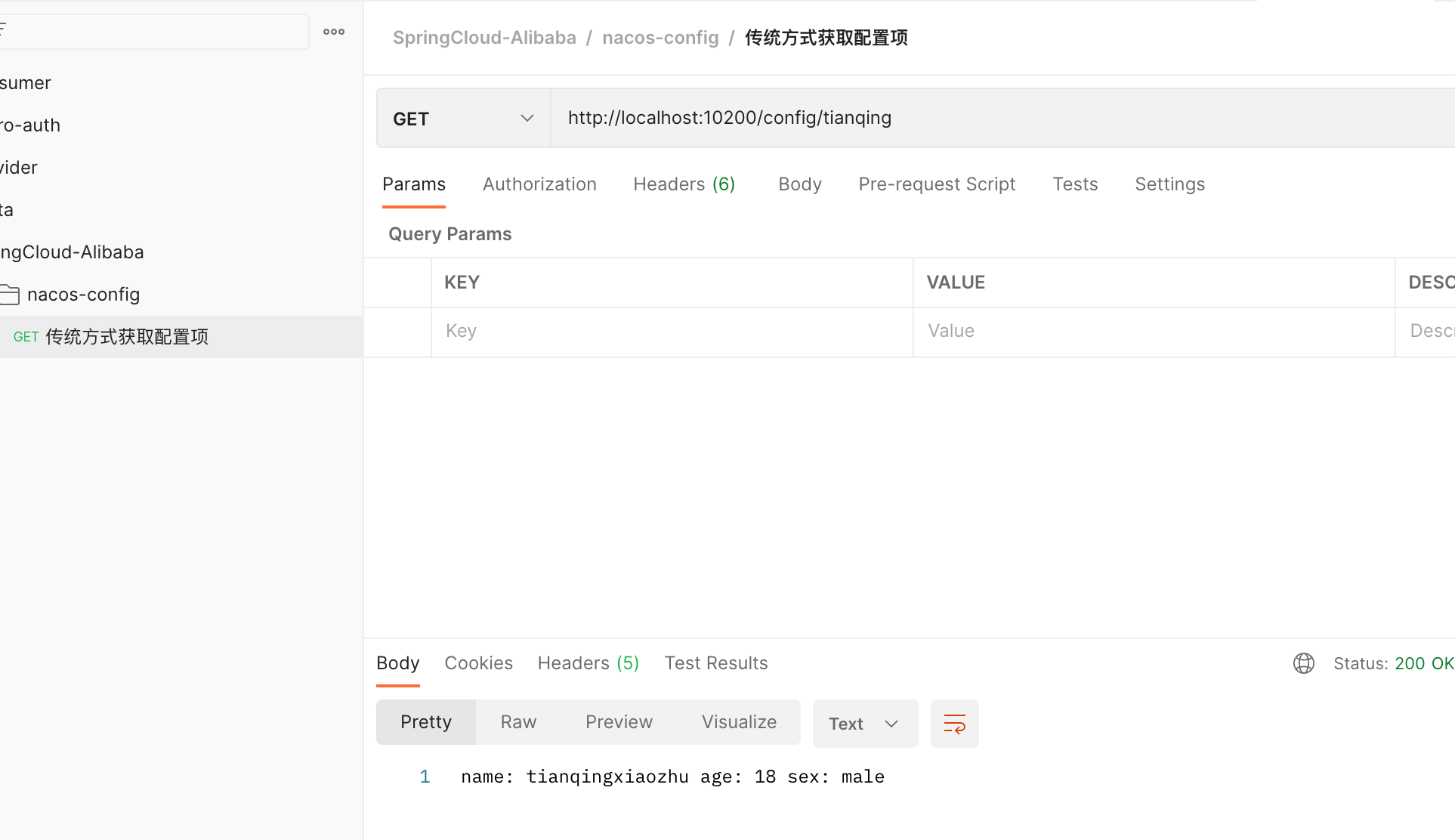Open the Pre-request Script tab
This screenshot has width=1455, height=840.
tap(937, 184)
